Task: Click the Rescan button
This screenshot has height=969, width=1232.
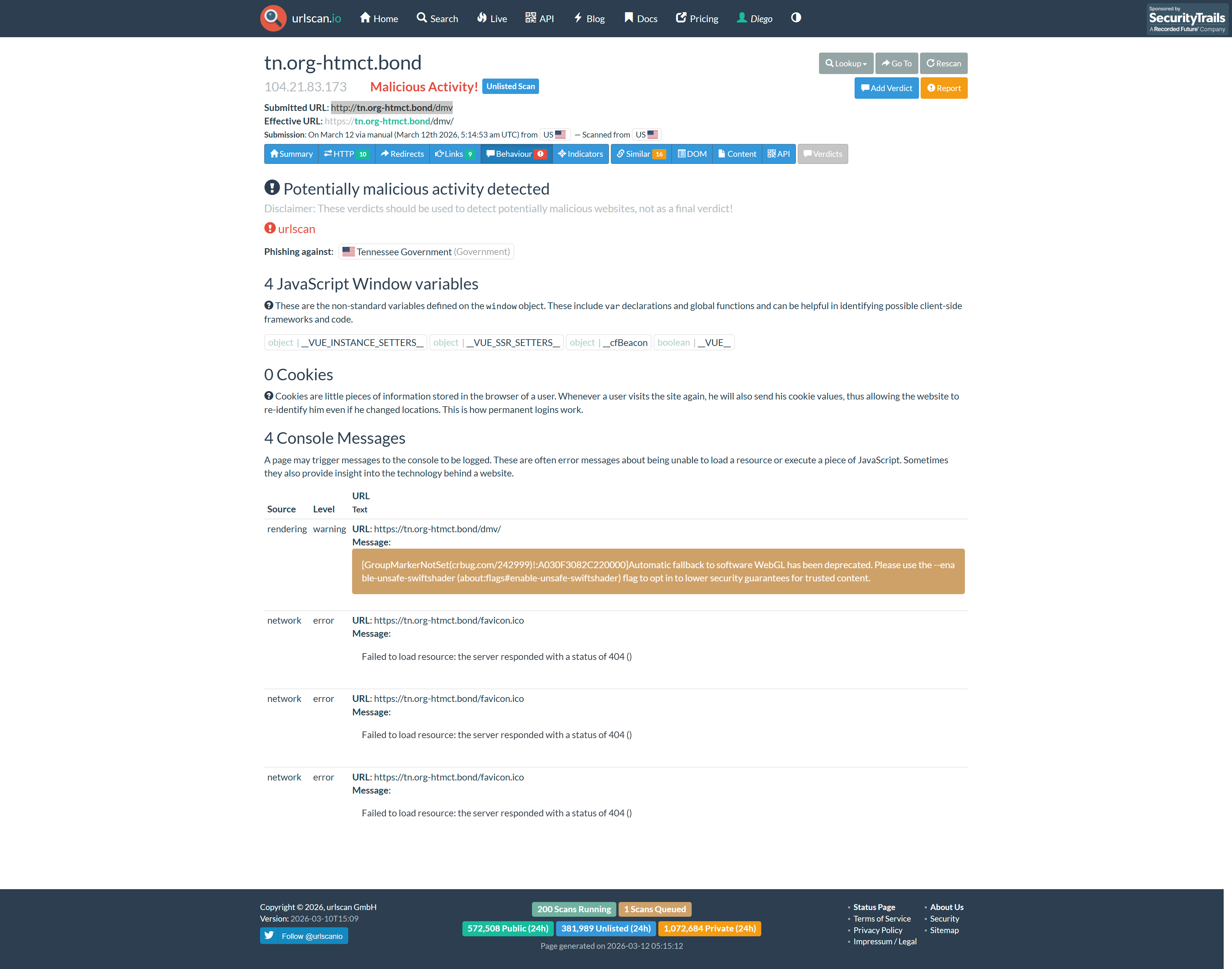Action: [x=944, y=63]
